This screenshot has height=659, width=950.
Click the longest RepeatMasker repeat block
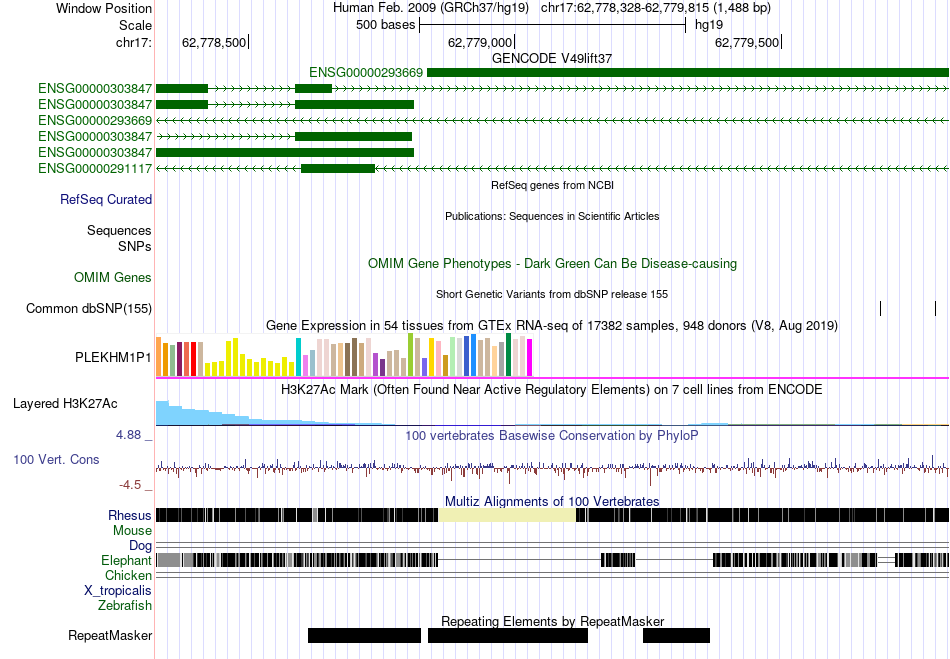(508, 635)
